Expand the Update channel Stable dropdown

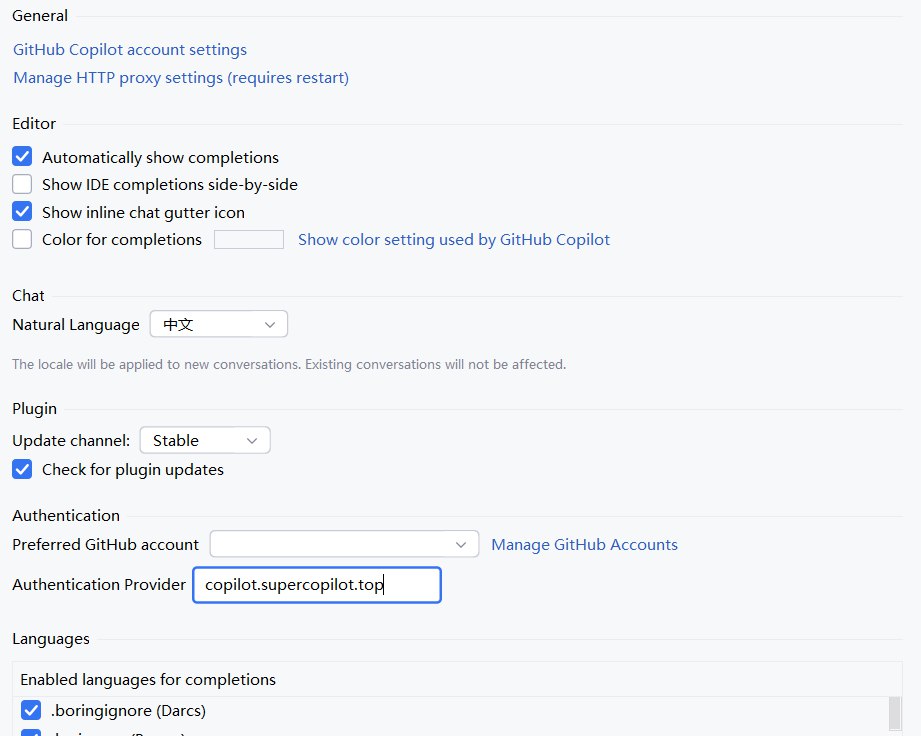204,440
